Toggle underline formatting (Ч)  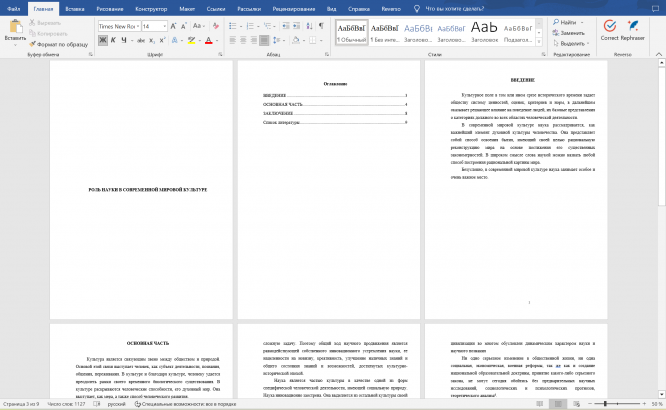point(124,40)
